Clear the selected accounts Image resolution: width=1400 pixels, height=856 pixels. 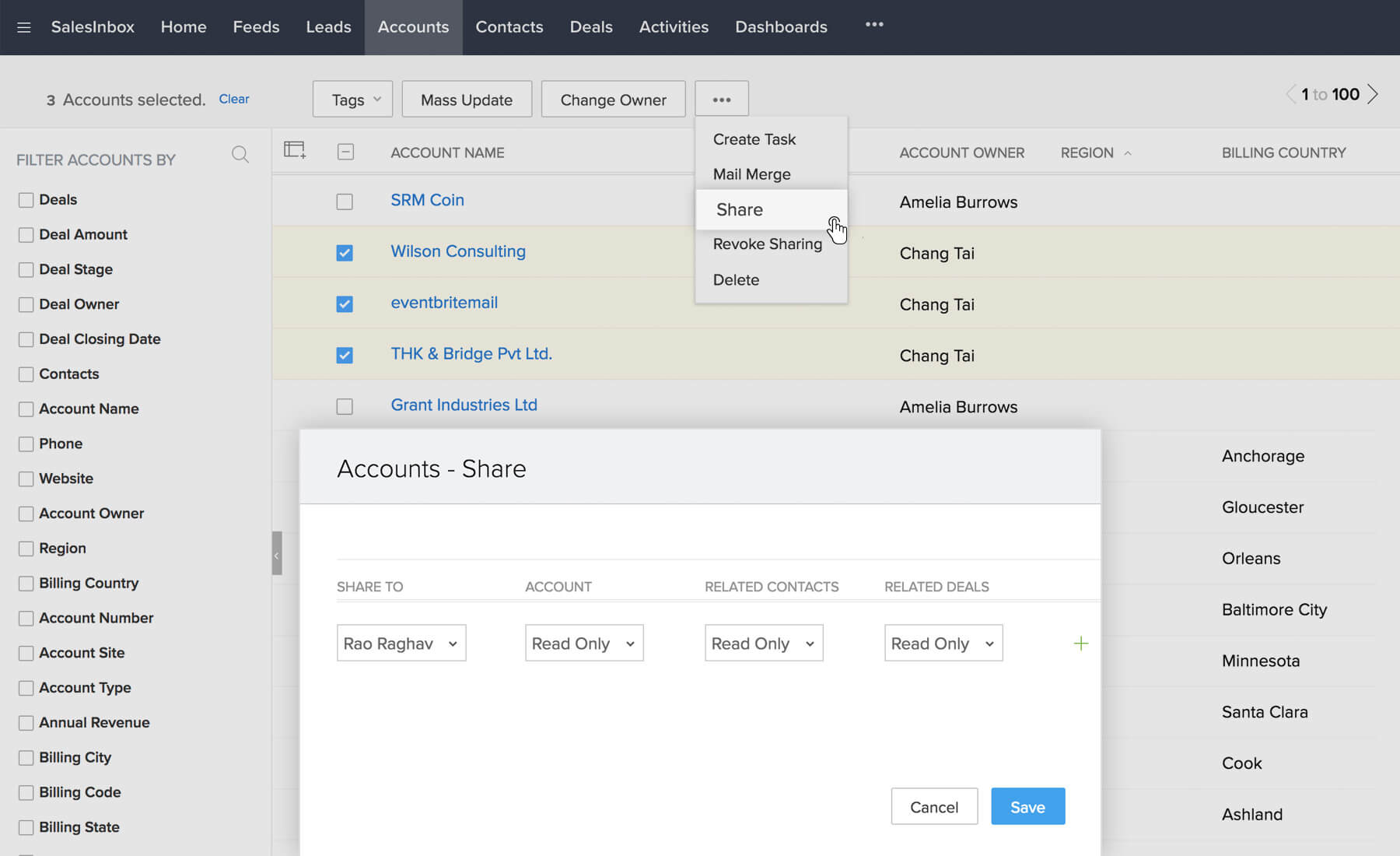(234, 99)
